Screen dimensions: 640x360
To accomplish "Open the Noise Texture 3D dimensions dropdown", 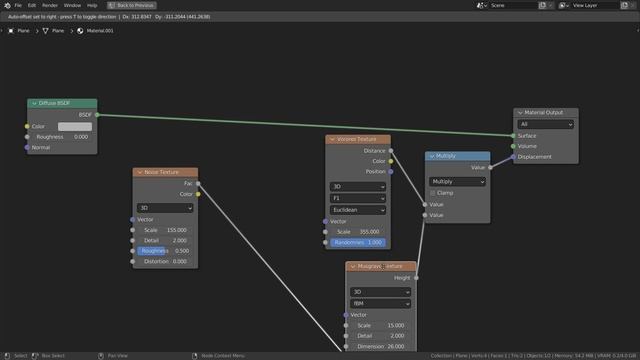I will point(165,208).
